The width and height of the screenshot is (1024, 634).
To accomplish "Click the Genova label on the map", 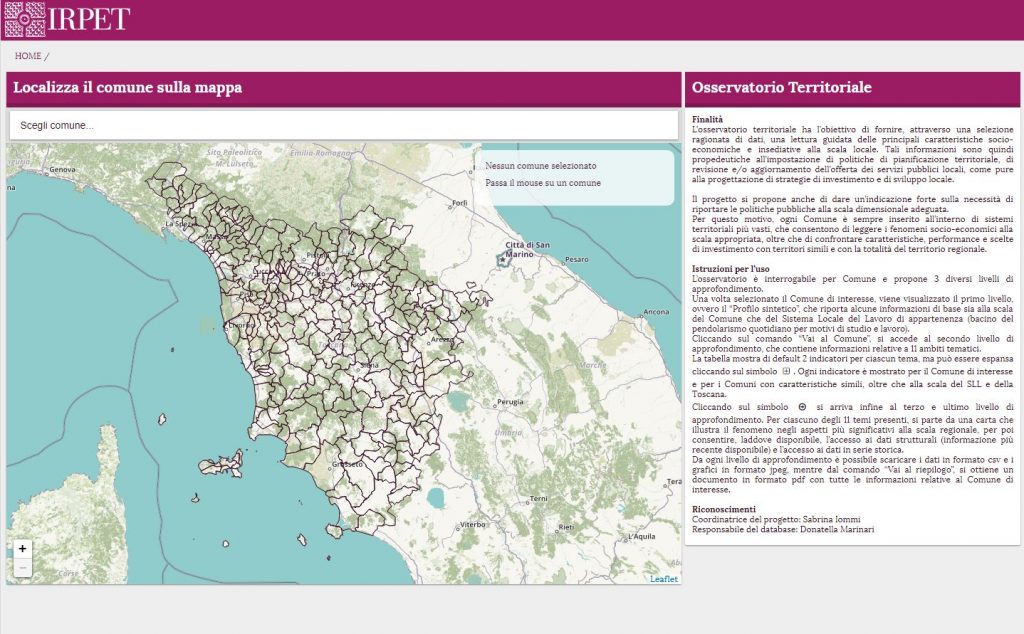I will (62, 170).
